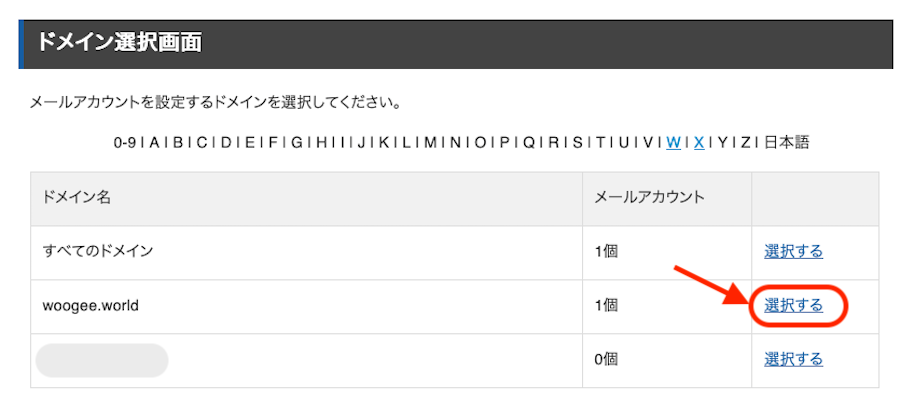Click the メールアカウント column header
Viewport: 900px width, 412px height.
(649, 197)
